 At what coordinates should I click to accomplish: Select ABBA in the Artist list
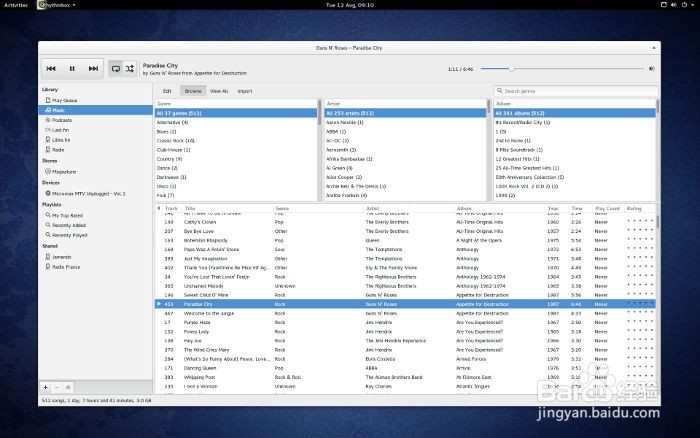tap(405, 132)
